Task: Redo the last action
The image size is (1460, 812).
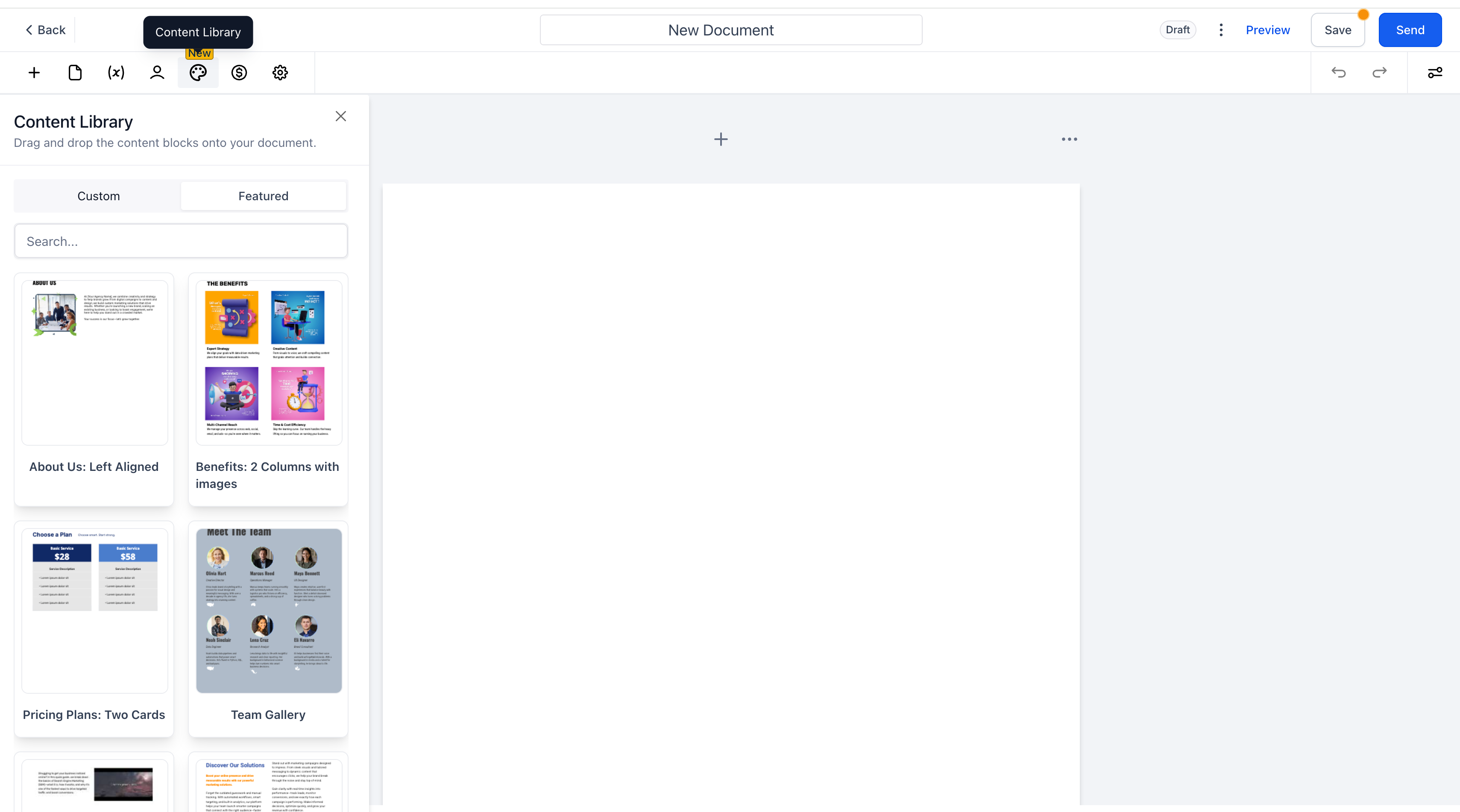Action: (x=1380, y=73)
